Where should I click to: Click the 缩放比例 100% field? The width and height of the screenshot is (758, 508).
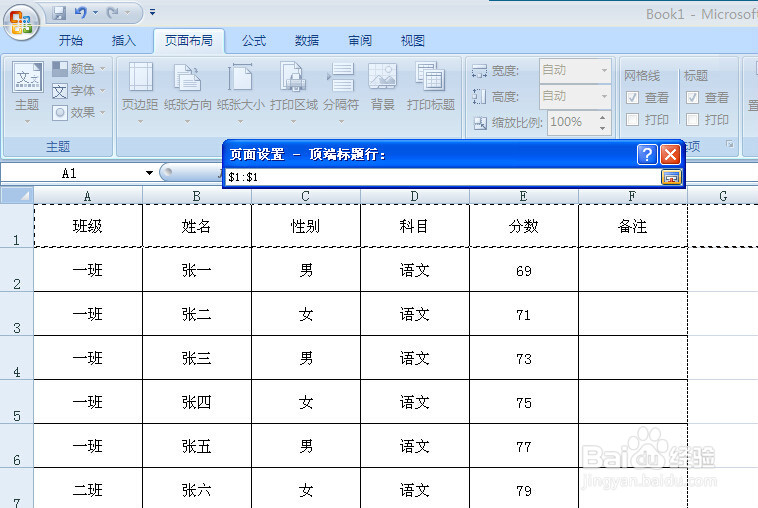571,122
